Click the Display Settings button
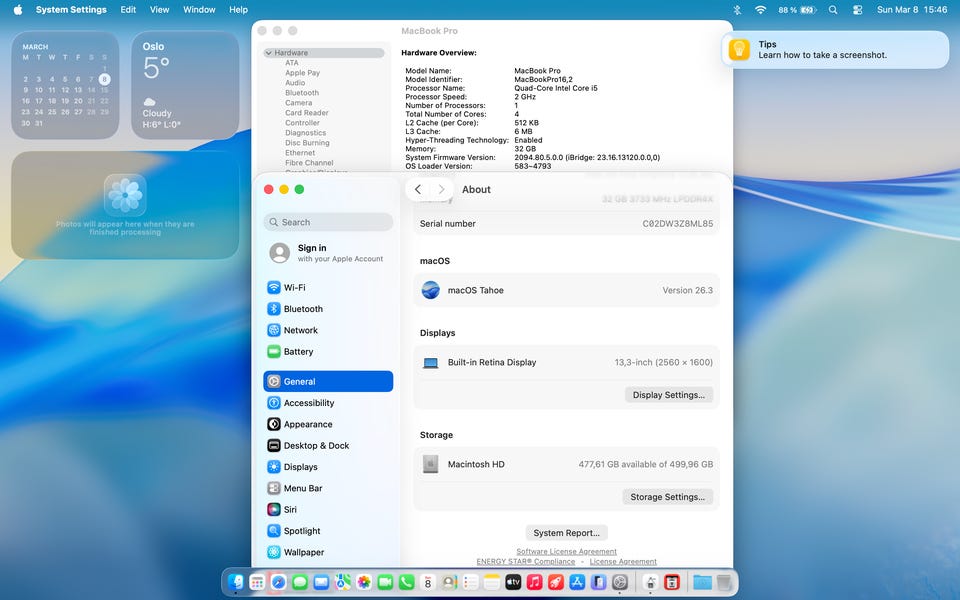The image size is (960, 600). pyautogui.click(x=668, y=395)
